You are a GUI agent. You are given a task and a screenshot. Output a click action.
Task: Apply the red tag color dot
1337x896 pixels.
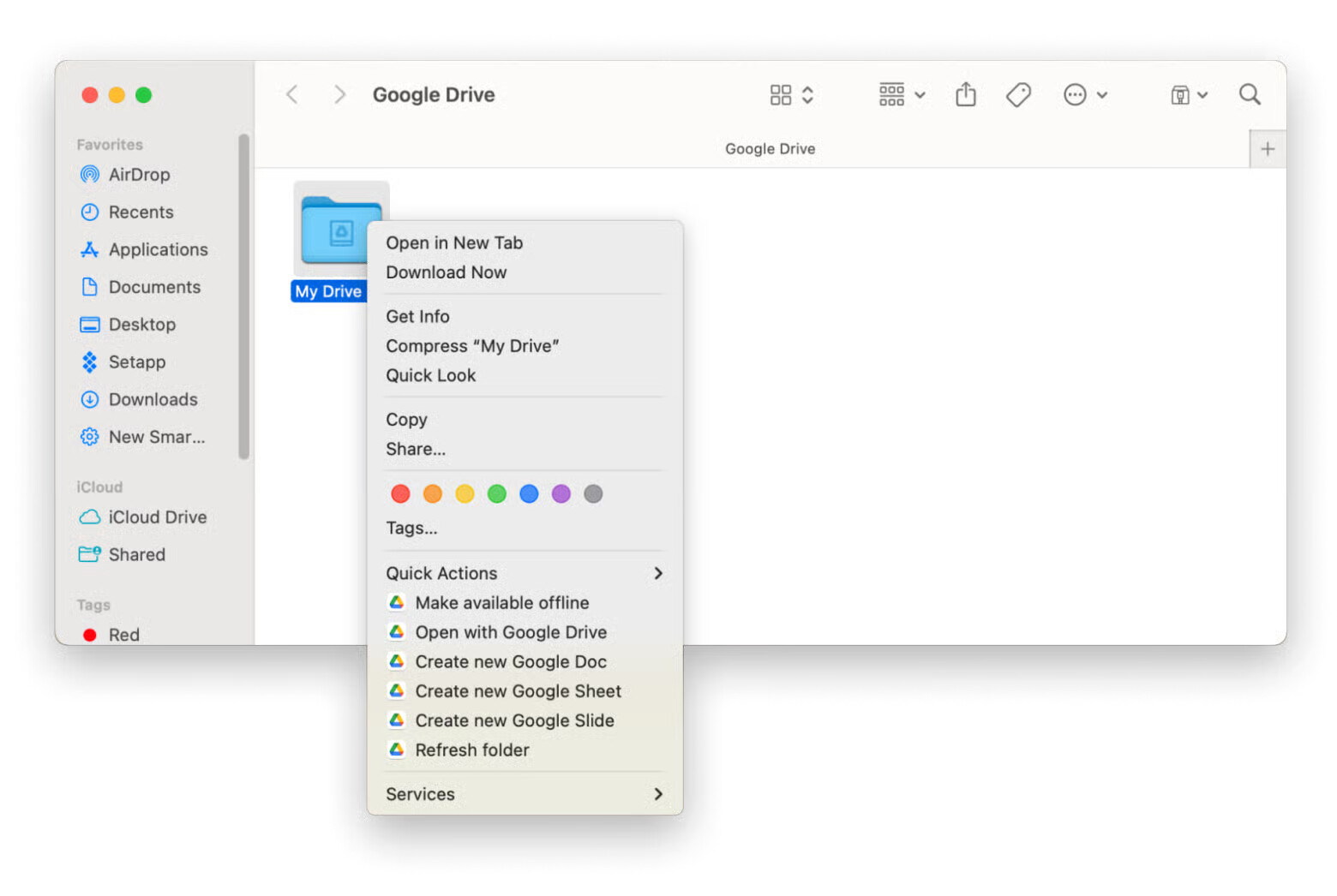(x=400, y=494)
